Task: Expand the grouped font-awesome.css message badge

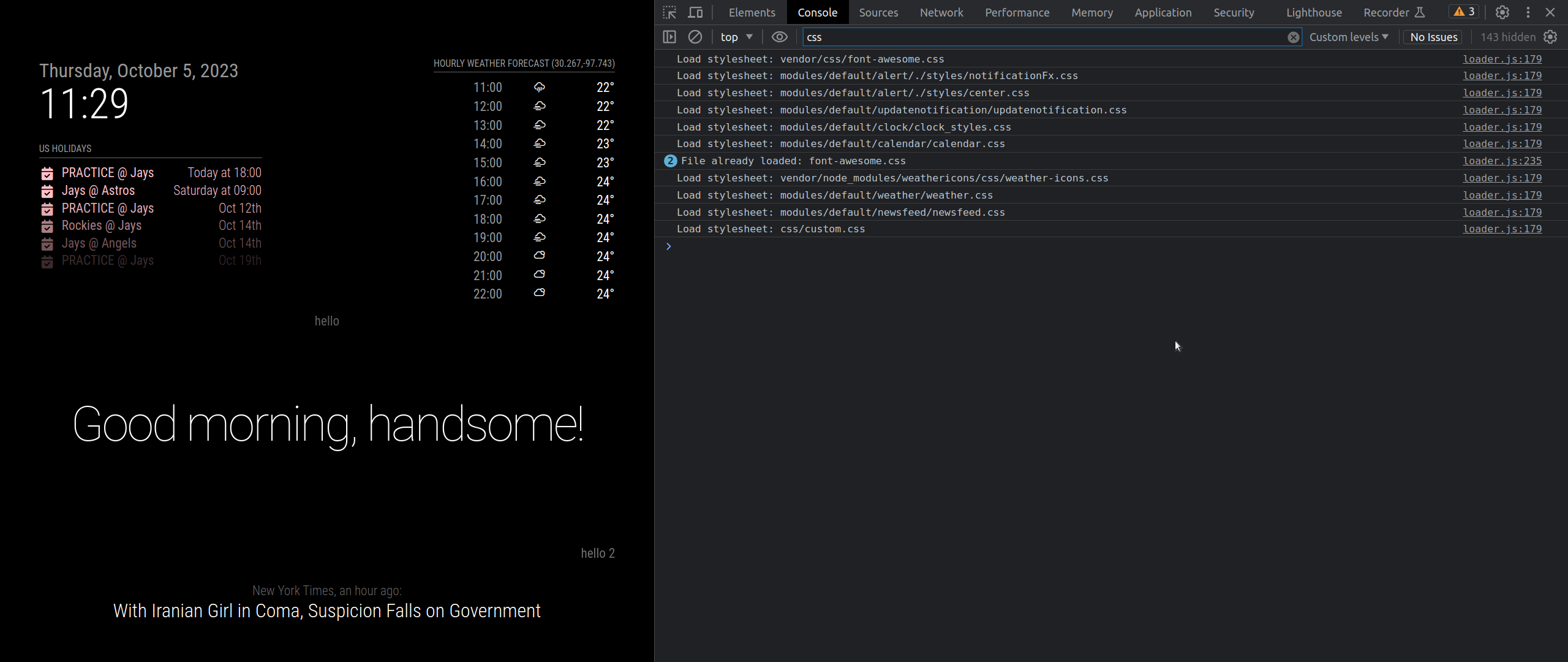Action: coord(670,161)
